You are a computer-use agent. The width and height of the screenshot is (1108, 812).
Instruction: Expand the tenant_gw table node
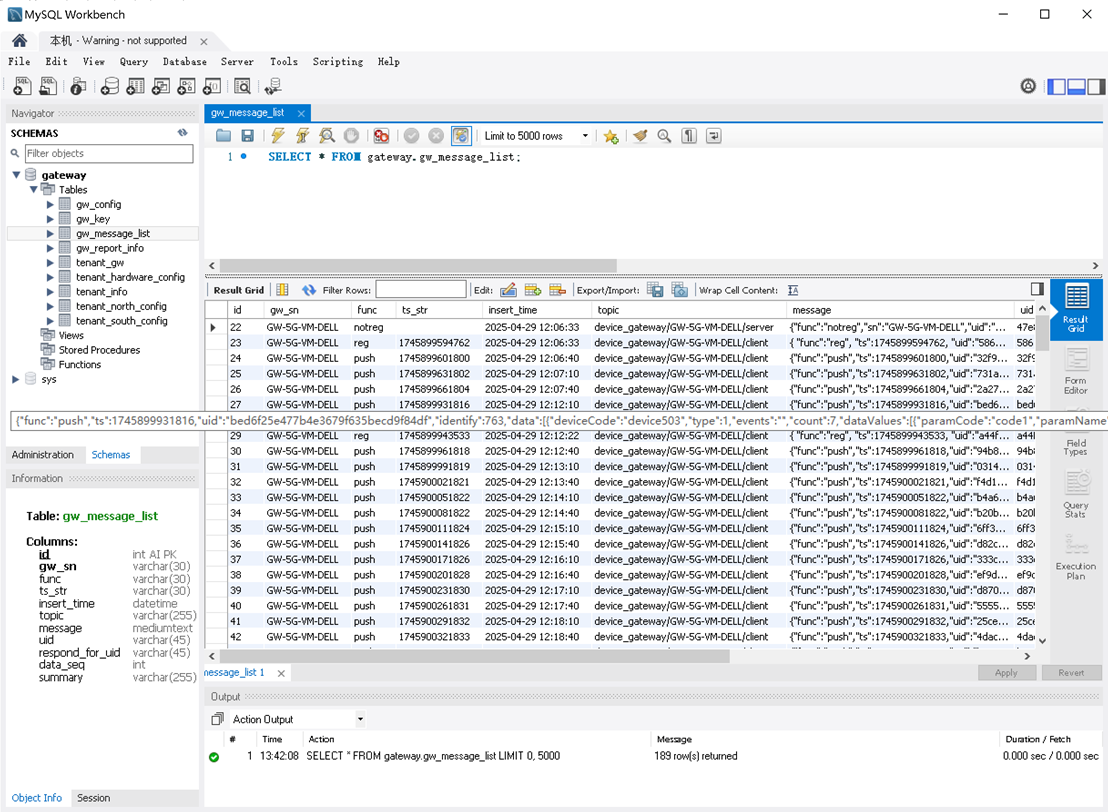pos(50,262)
